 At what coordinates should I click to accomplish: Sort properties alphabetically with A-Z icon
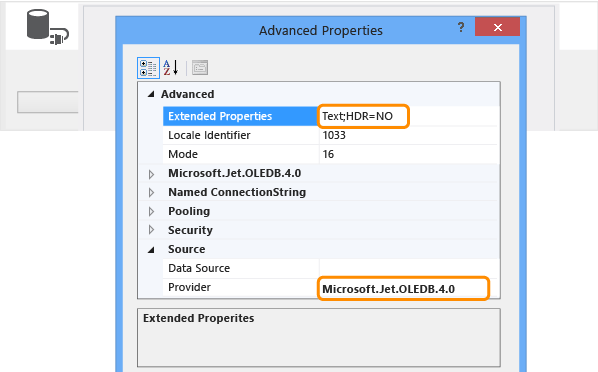coord(171,68)
